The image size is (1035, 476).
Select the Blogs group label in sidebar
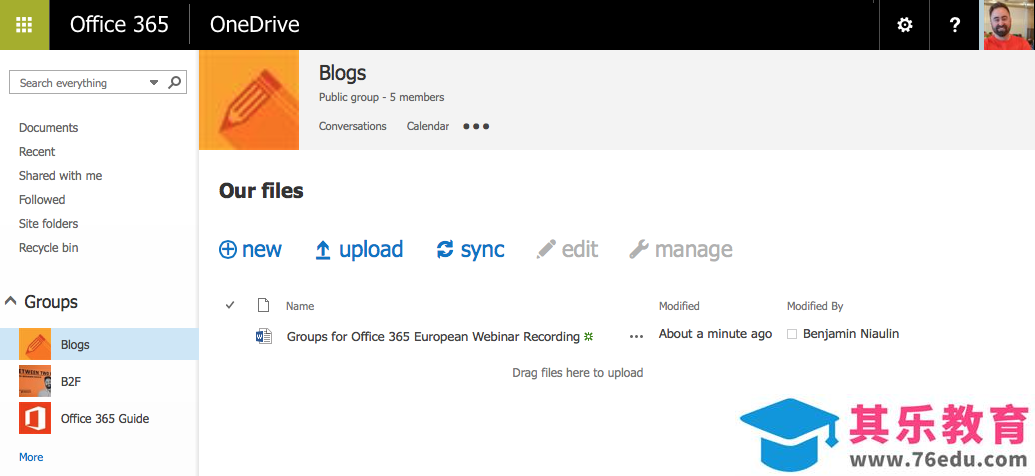(75, 345)
